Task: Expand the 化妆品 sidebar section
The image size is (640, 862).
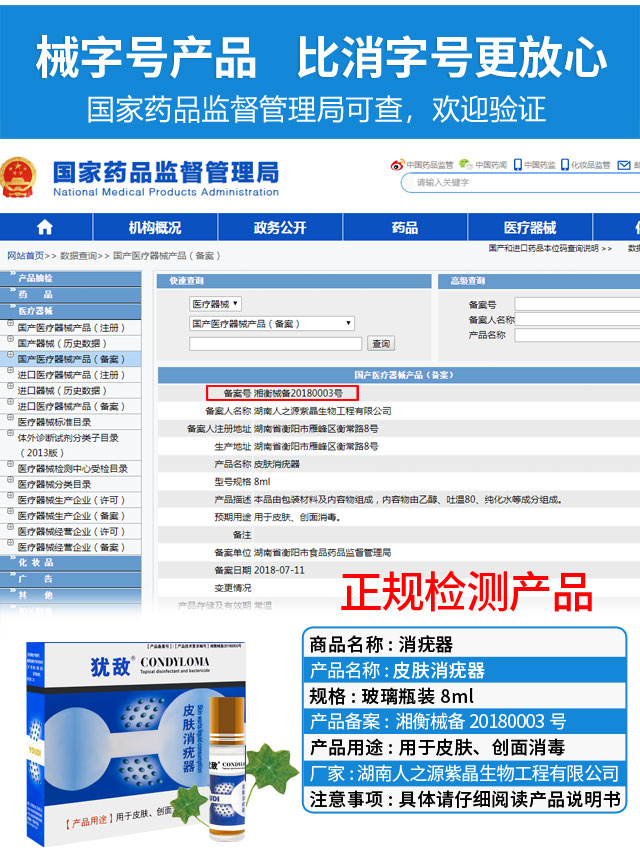Action: (70, 562)
